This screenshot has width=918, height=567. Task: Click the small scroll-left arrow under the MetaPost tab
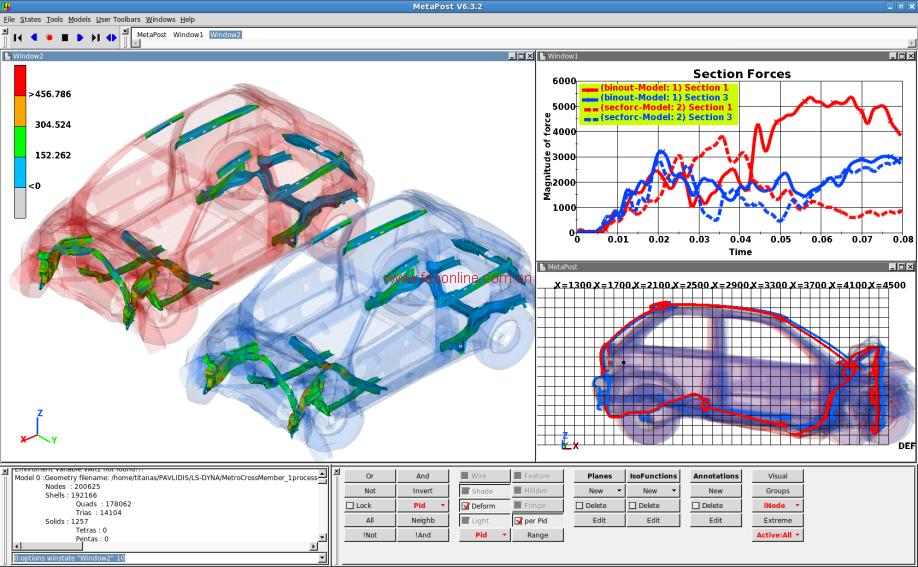tap(136, 43)
